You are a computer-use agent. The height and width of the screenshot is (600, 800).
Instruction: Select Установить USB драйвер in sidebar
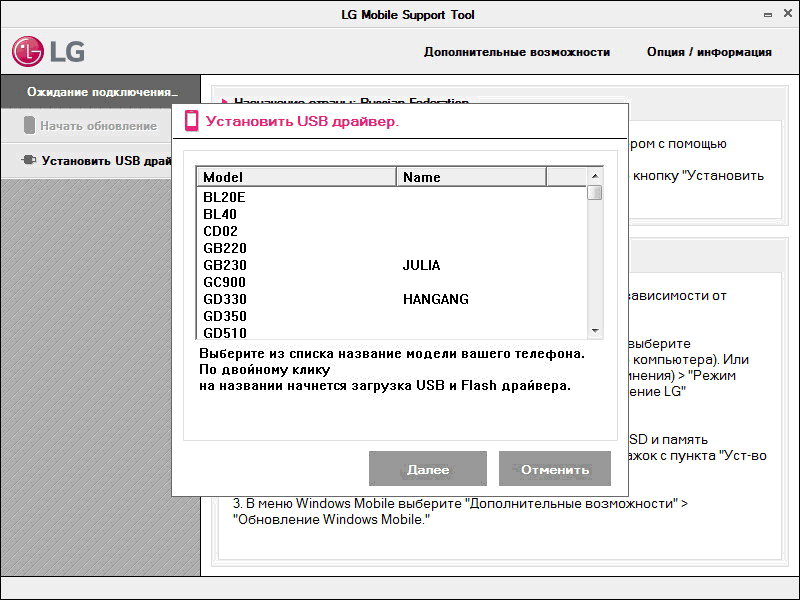(x=105, y=160)
